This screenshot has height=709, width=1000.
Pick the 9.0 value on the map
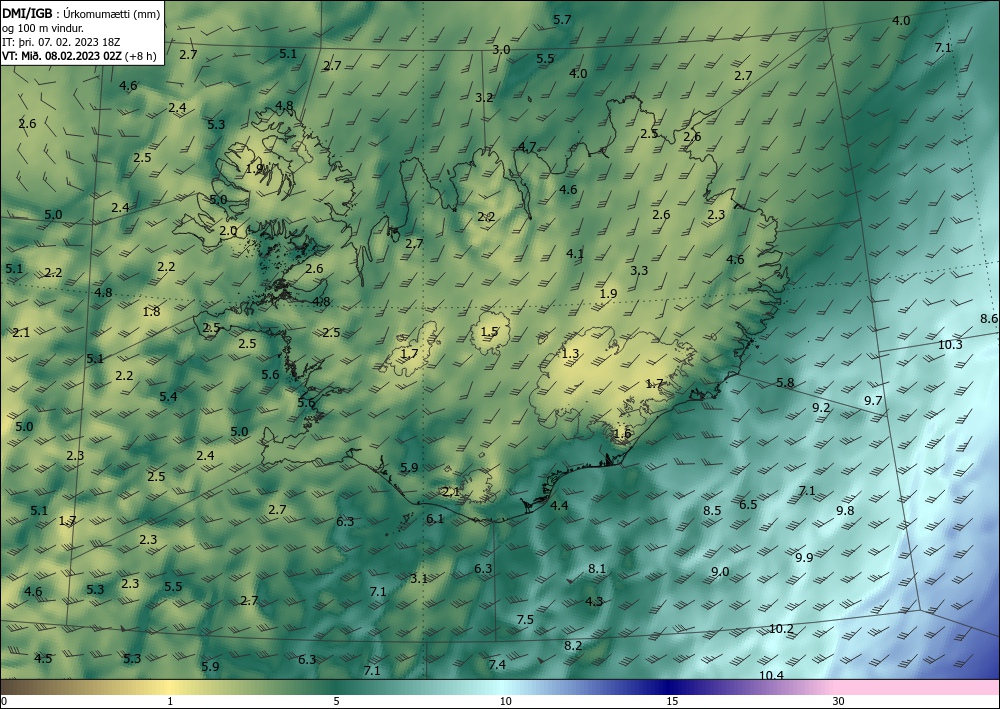tap(720, 571)
